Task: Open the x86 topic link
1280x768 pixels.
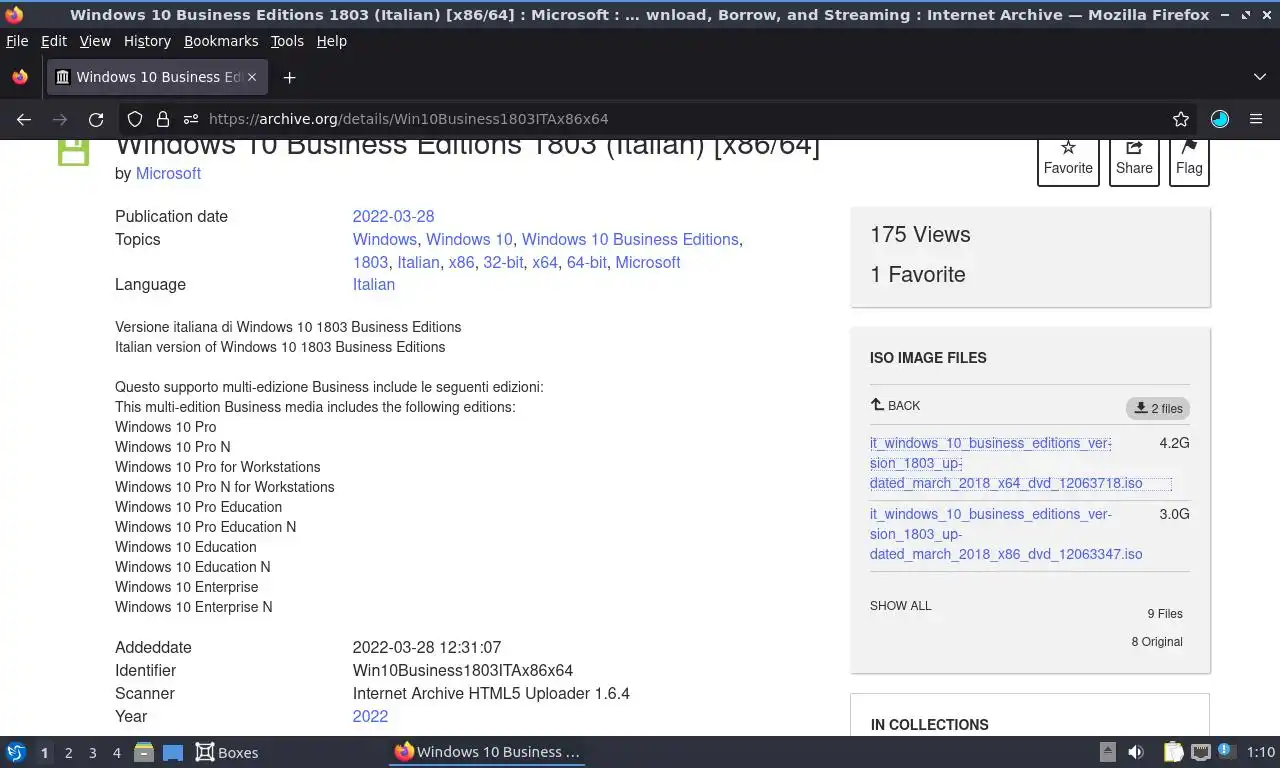Action: [461, 262]
